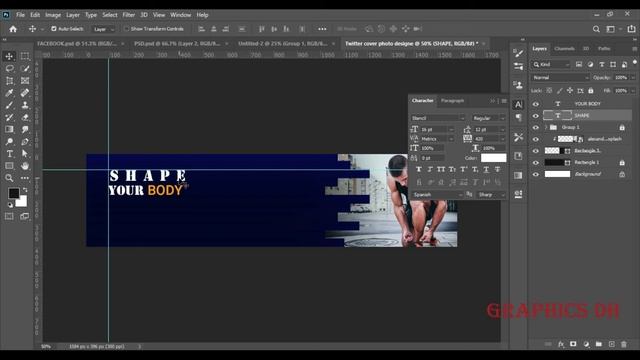
Task: Open the Filter menu
Action: coord(129,15)
